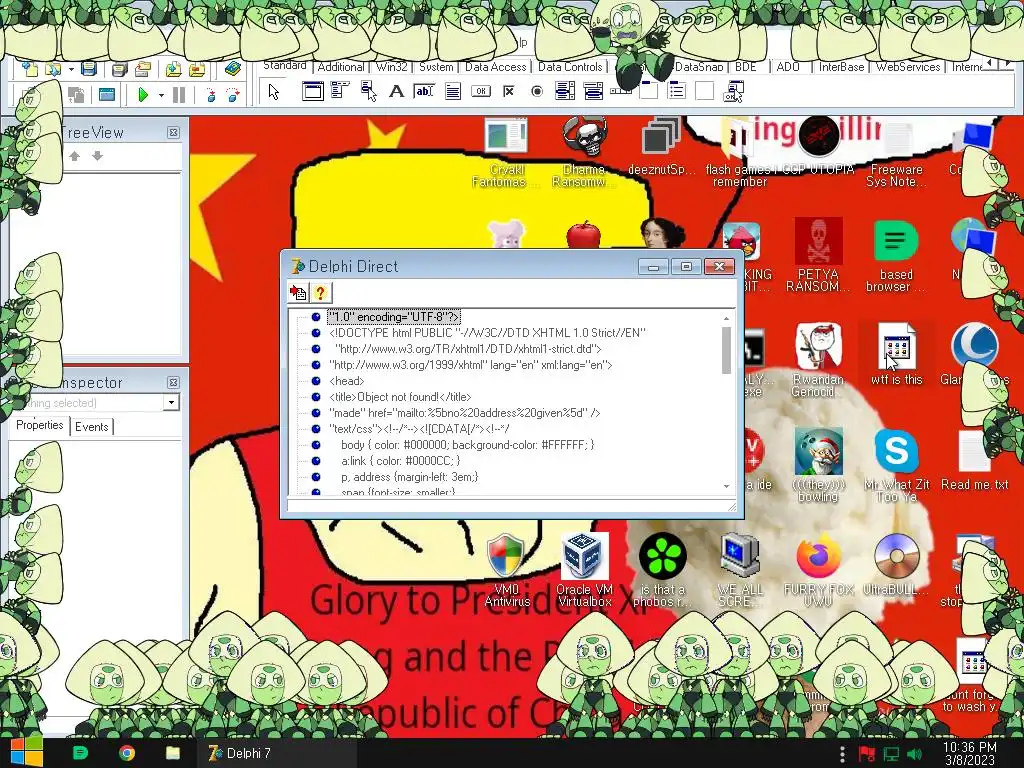Screen dimensions: 1024x768
Task: Click the New items toolbar icon
Action: [29, 69]
